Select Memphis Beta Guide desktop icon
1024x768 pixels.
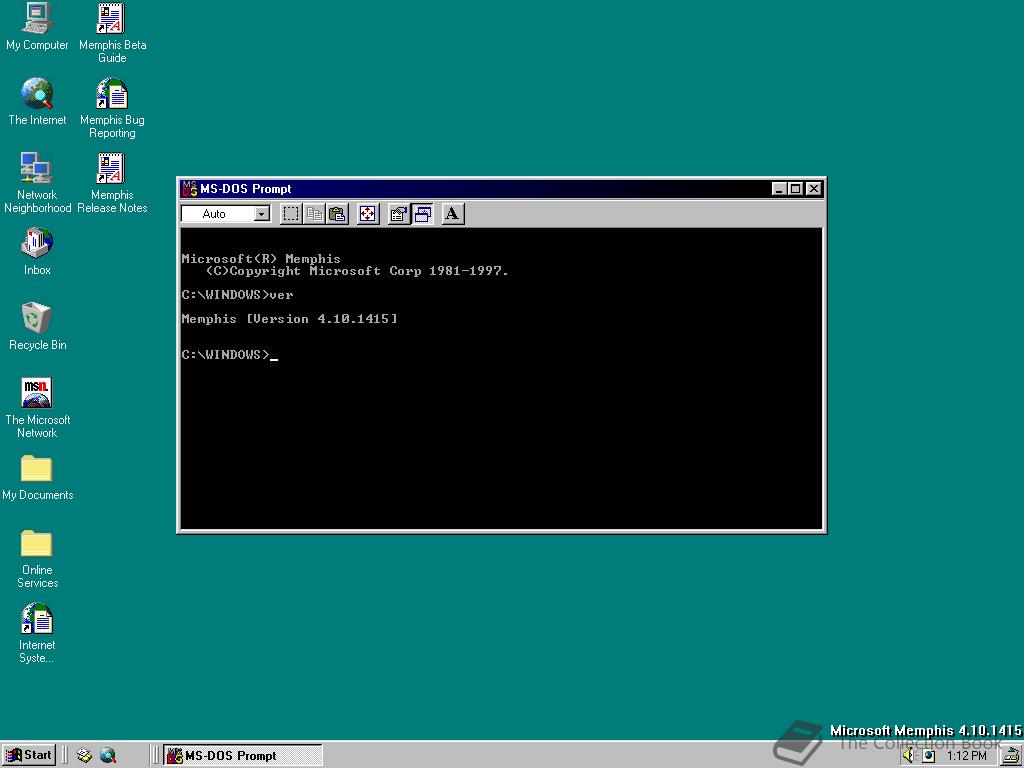tap(112, 33)
